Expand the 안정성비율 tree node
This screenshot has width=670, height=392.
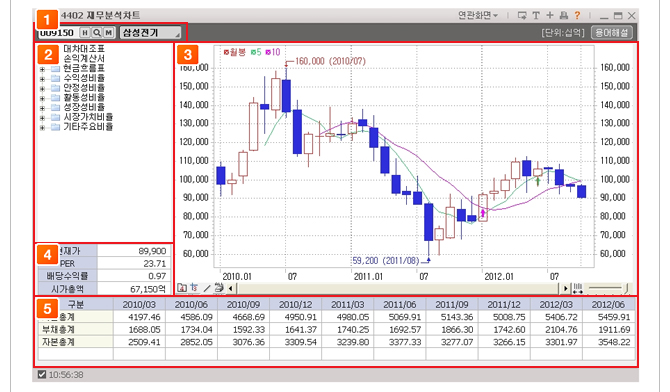point(42,88)
